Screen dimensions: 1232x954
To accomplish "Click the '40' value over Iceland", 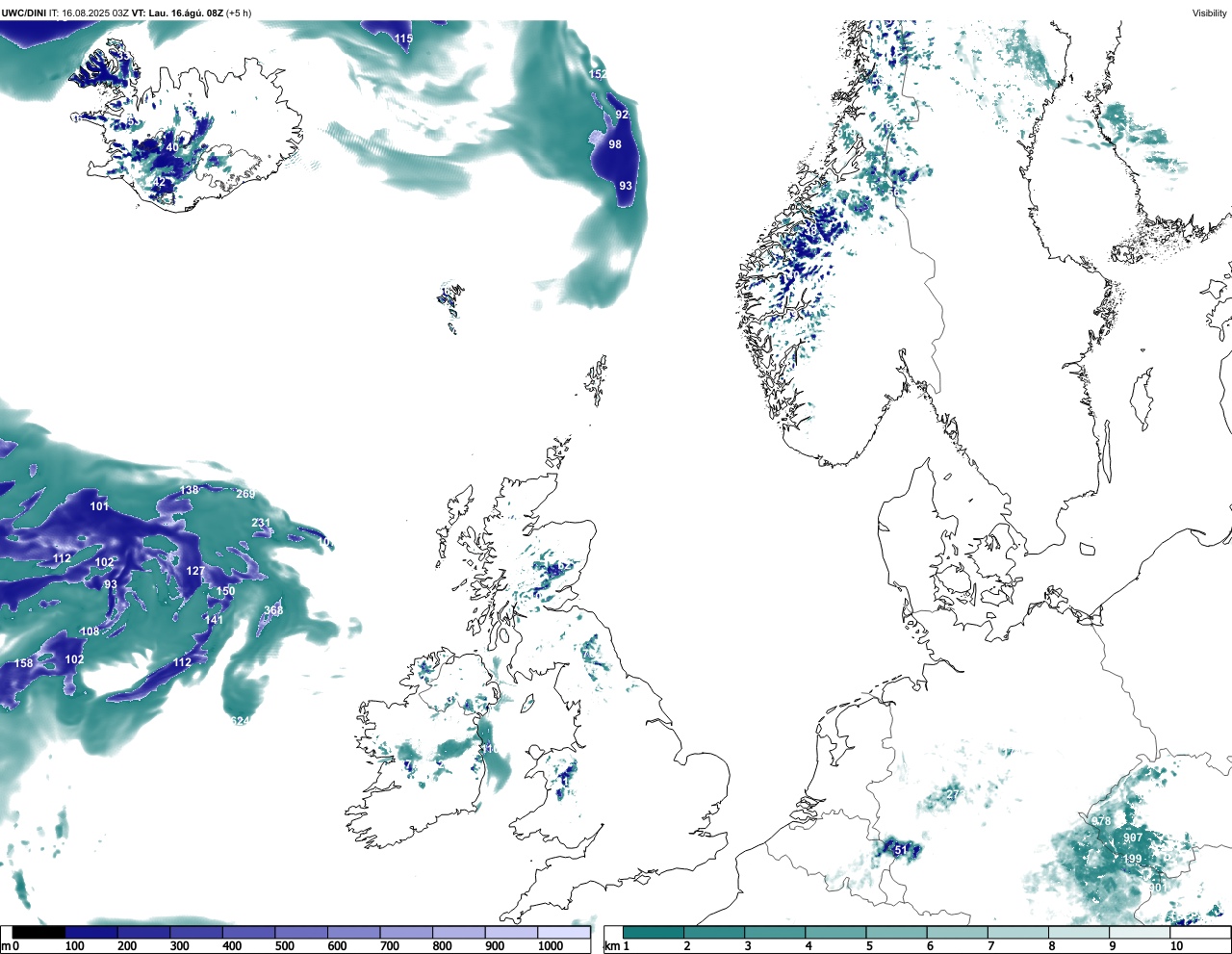I will [x=171, y=147].
